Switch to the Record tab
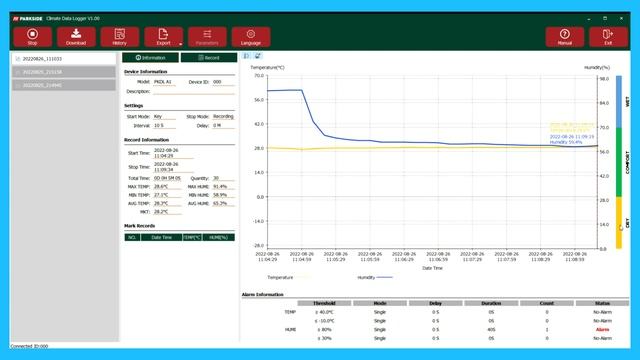 pyautogui.click(x=209, y=58)
